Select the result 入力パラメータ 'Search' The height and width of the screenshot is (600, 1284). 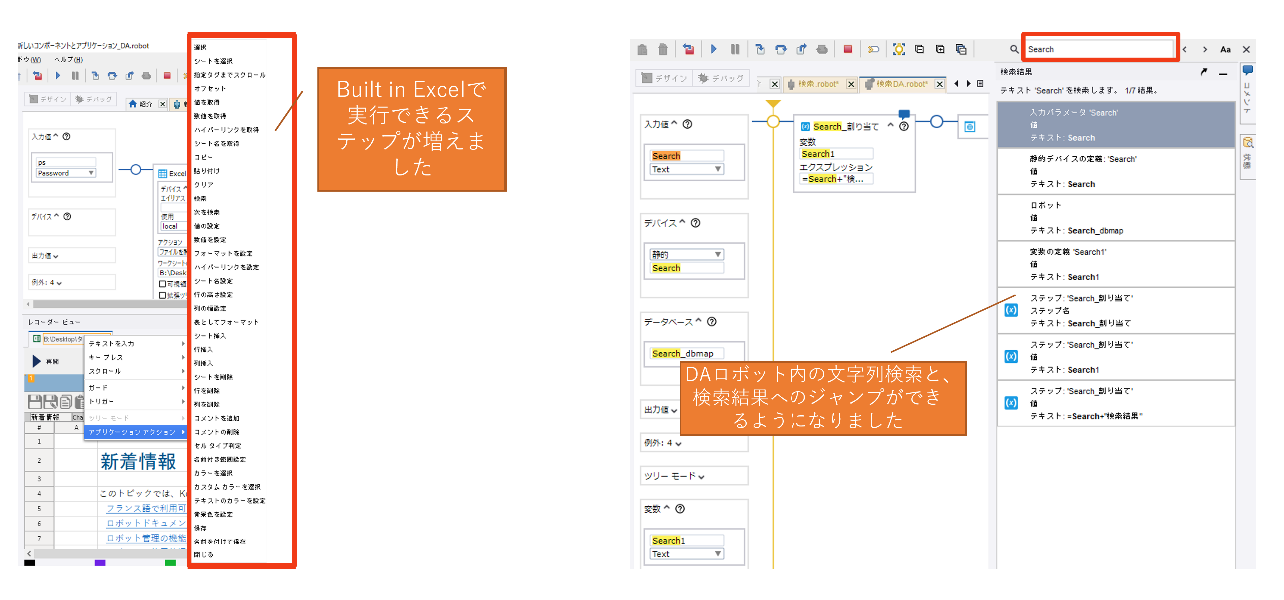[x=1116, y=125]
